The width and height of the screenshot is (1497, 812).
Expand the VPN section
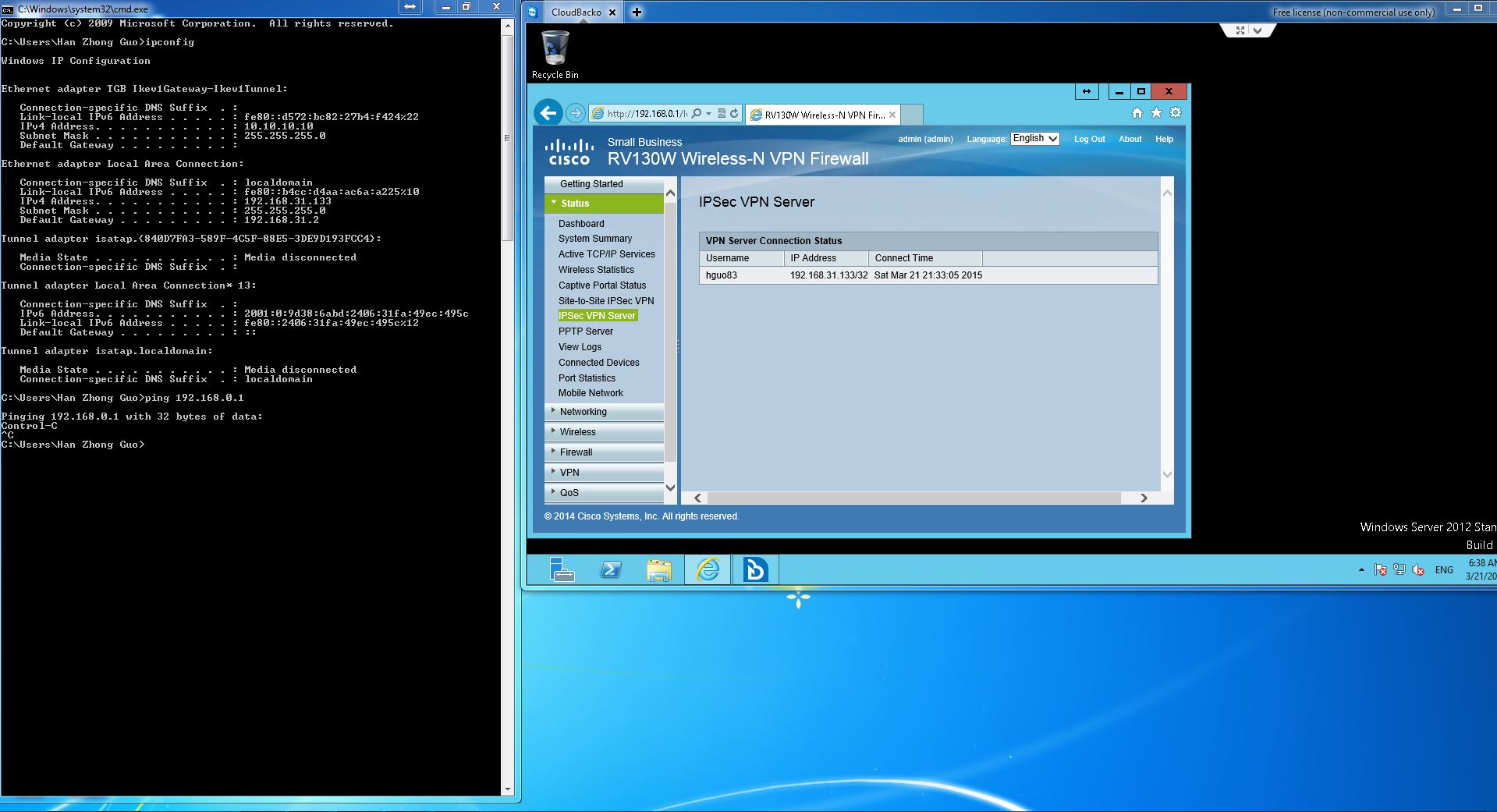[x=604, y=473]
